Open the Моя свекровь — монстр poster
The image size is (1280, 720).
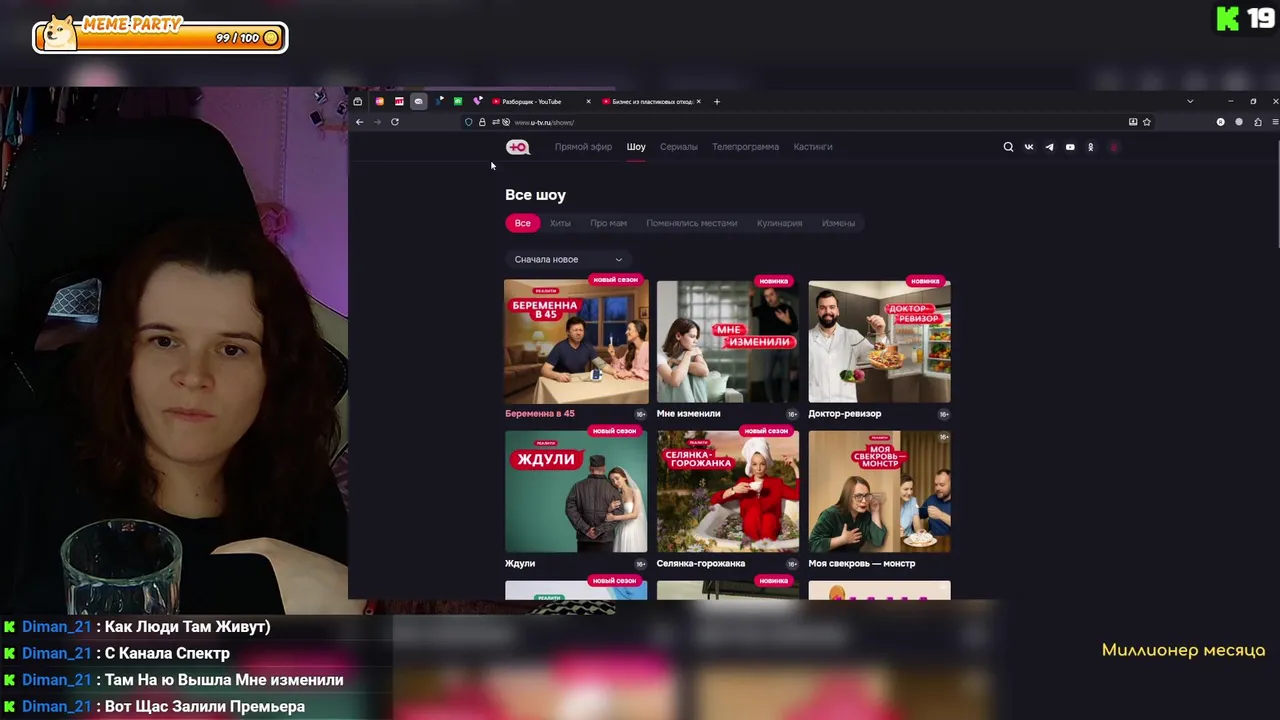point(879,491)
